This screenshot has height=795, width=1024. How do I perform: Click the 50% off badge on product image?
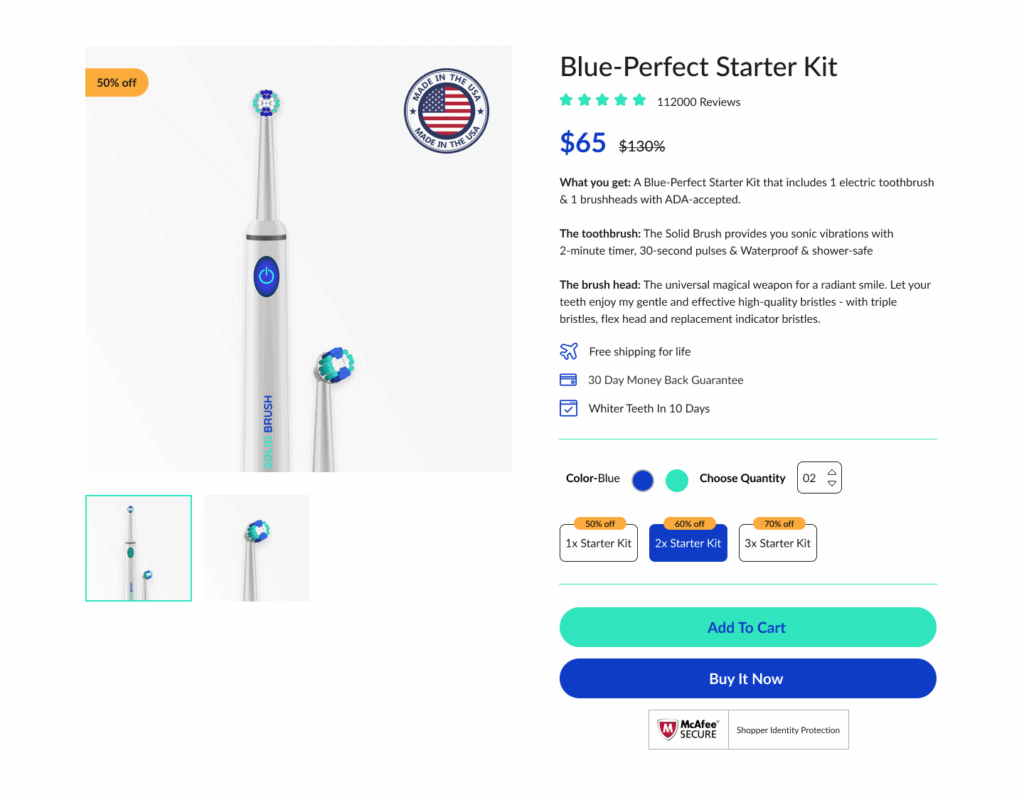coord(117,83)
